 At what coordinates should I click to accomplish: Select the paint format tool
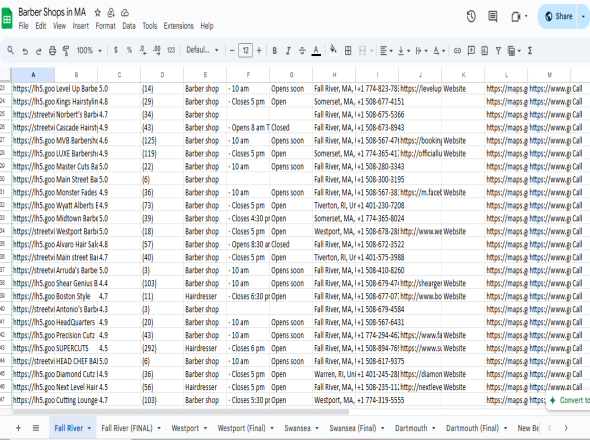(x=66, y=50)
